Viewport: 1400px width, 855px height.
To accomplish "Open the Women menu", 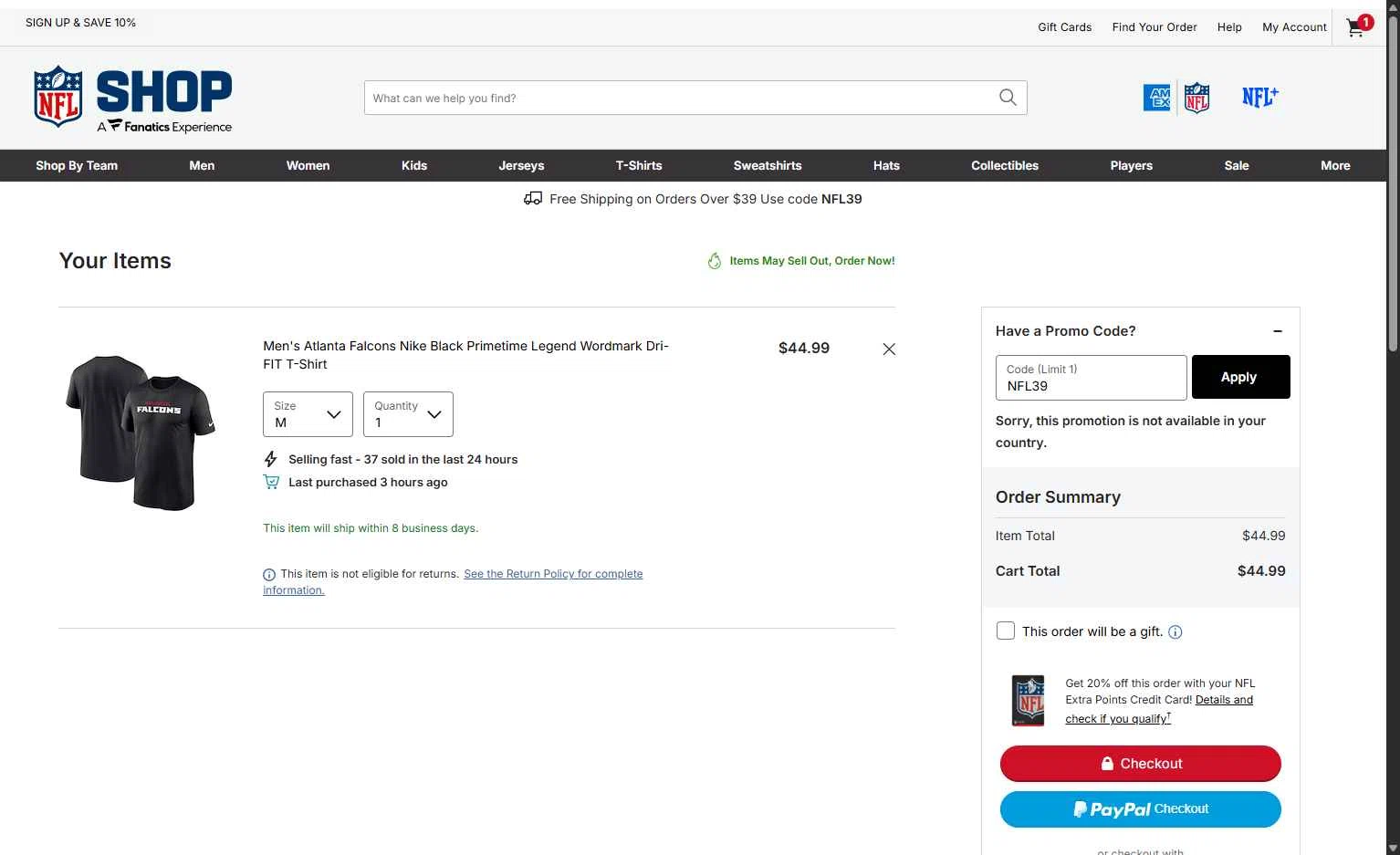I will [x=308, y=165].
